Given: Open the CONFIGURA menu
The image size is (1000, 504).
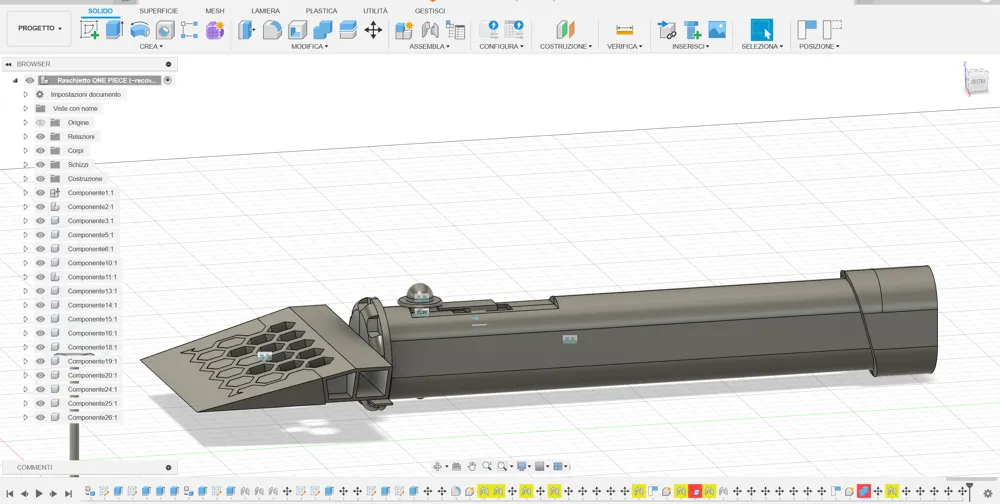Looking at the screenshot, I should pos(501,47).
